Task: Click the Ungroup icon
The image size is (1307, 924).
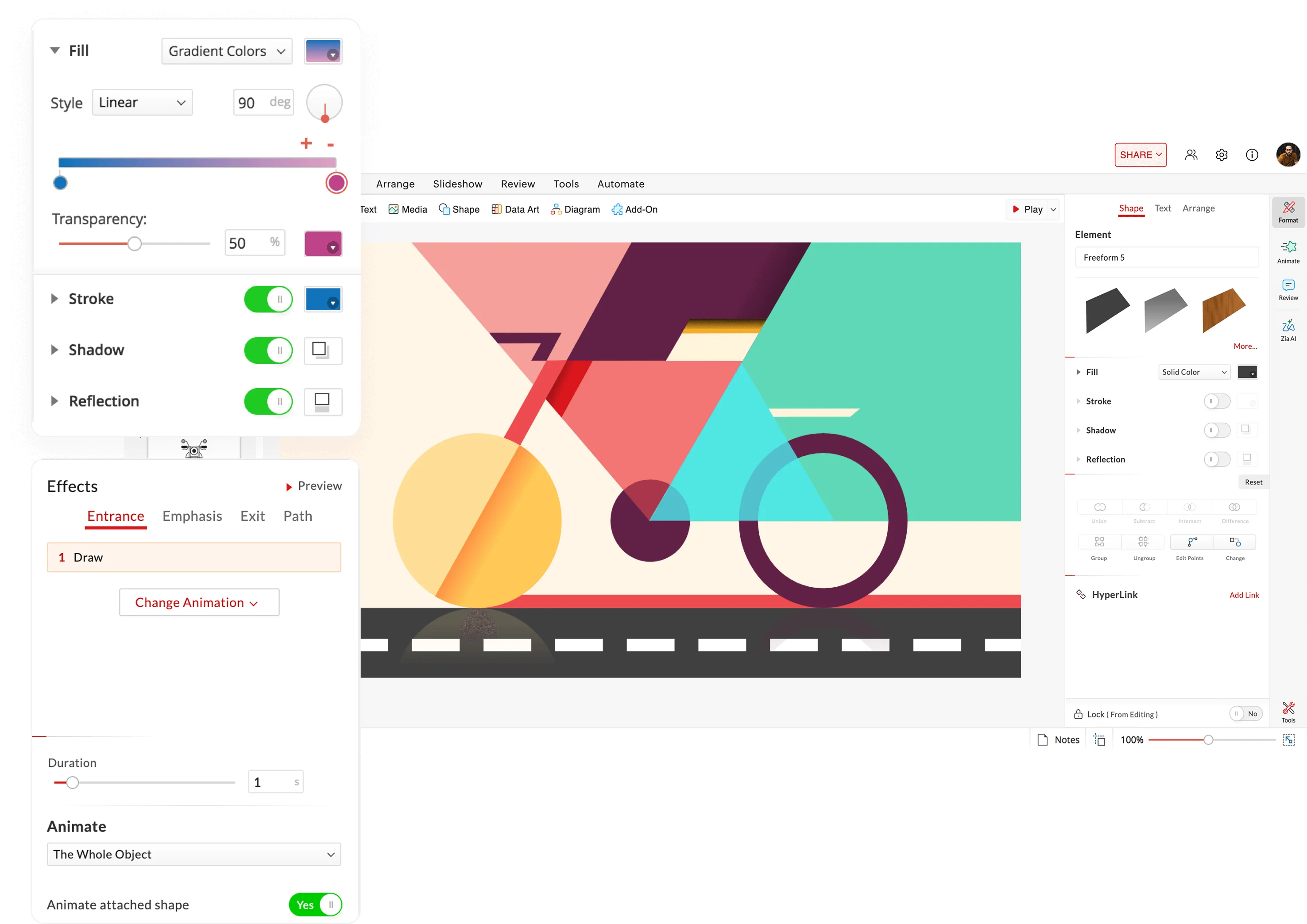Action: click(x=1143, y=542)
